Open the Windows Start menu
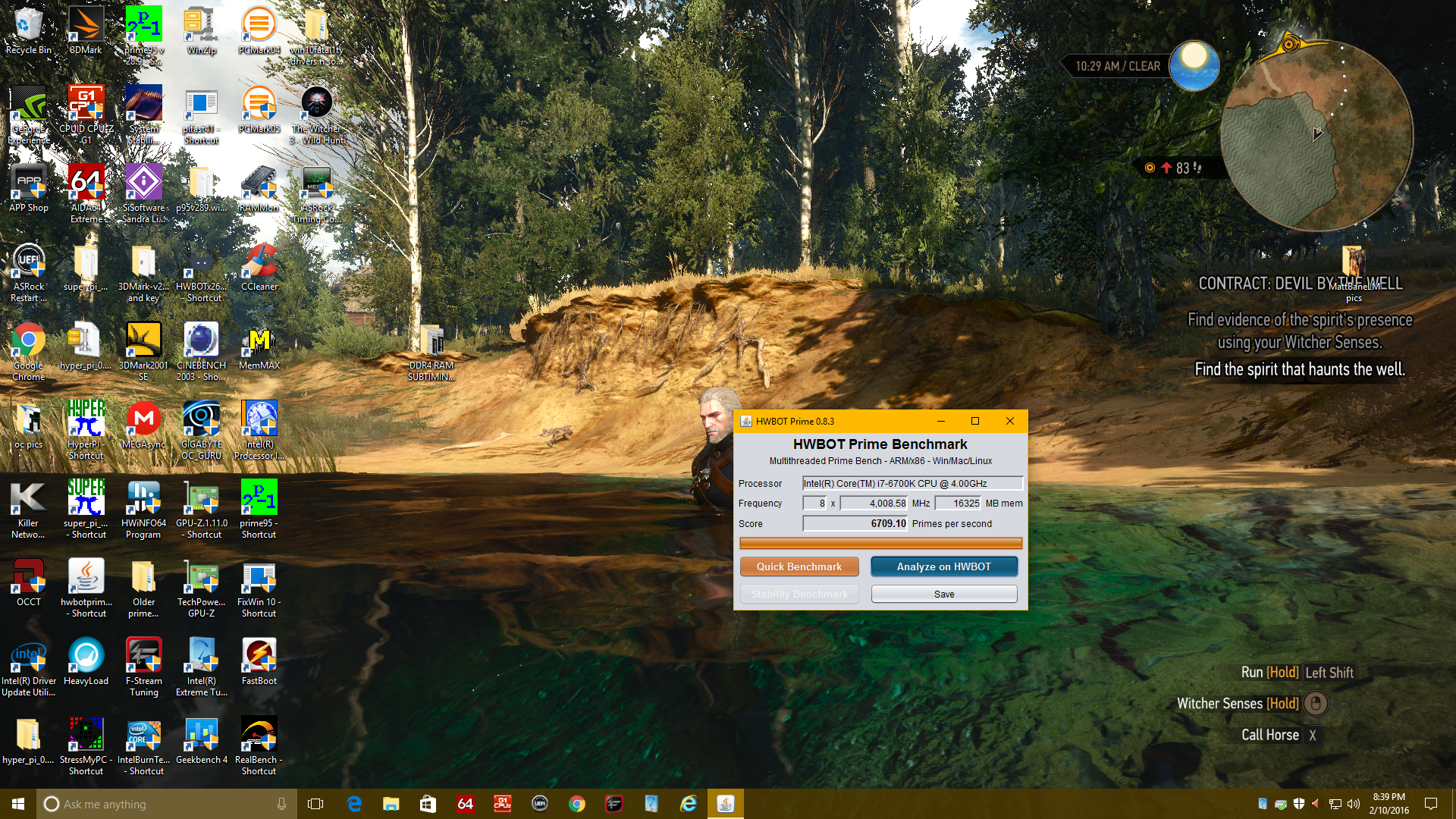This screenshot has height=819, width=1456. point(18,804)
